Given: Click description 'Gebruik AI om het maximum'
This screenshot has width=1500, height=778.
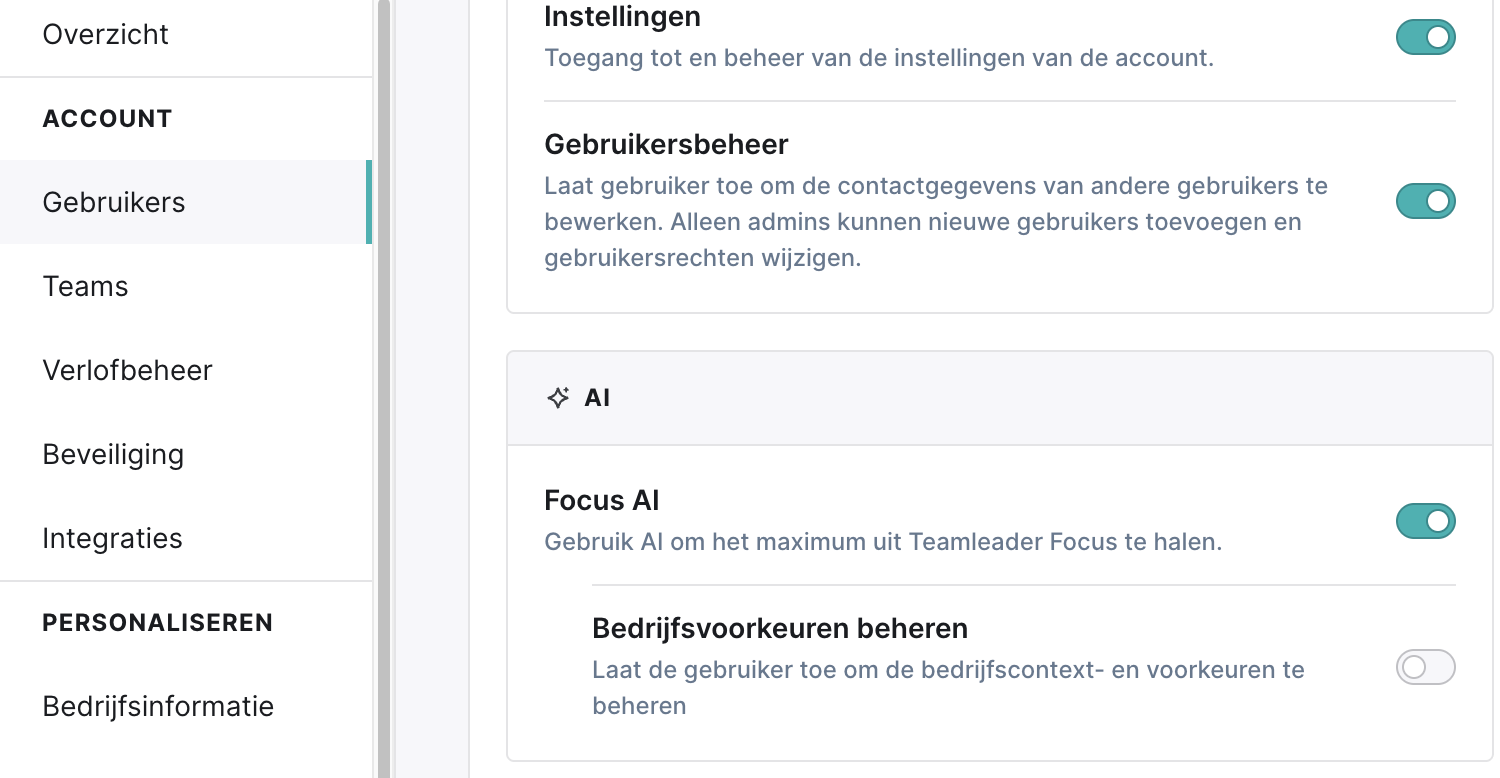Looking at the screenshot, I should (883, 543).
